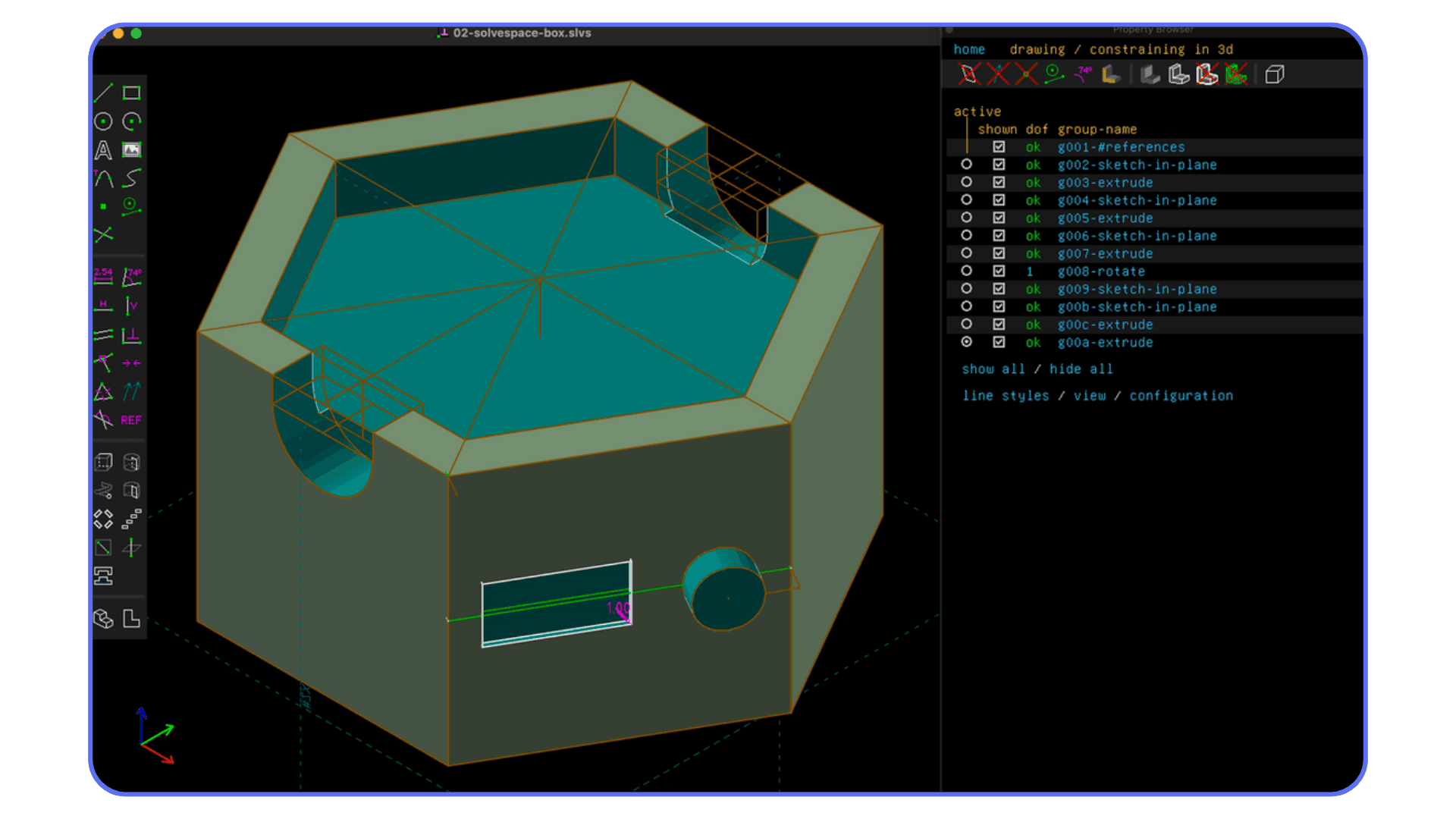
Task: Apply a vertical constraint
Action: (x=132, y=305)
